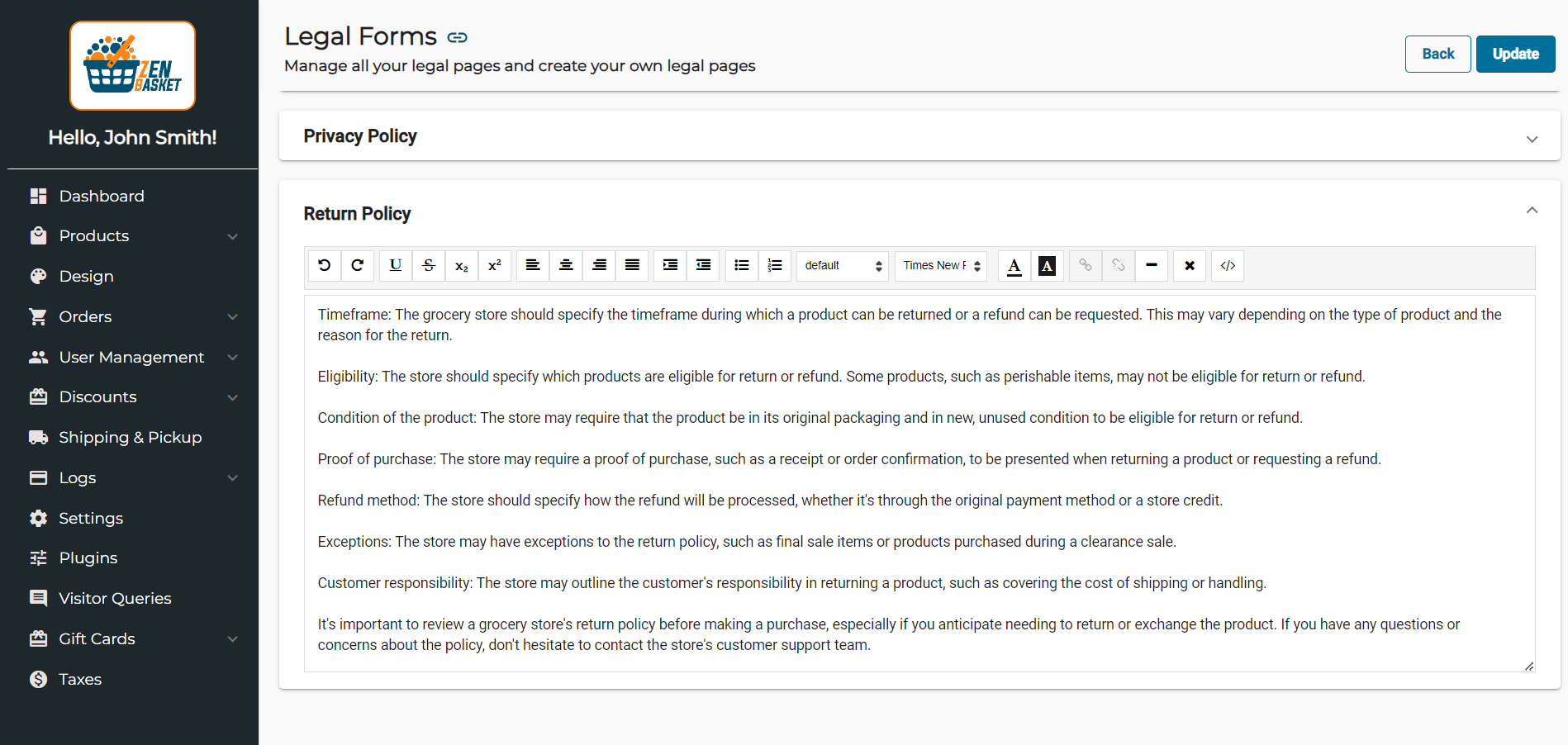
Task: Justify the text alignment
Action: (632, 265)
